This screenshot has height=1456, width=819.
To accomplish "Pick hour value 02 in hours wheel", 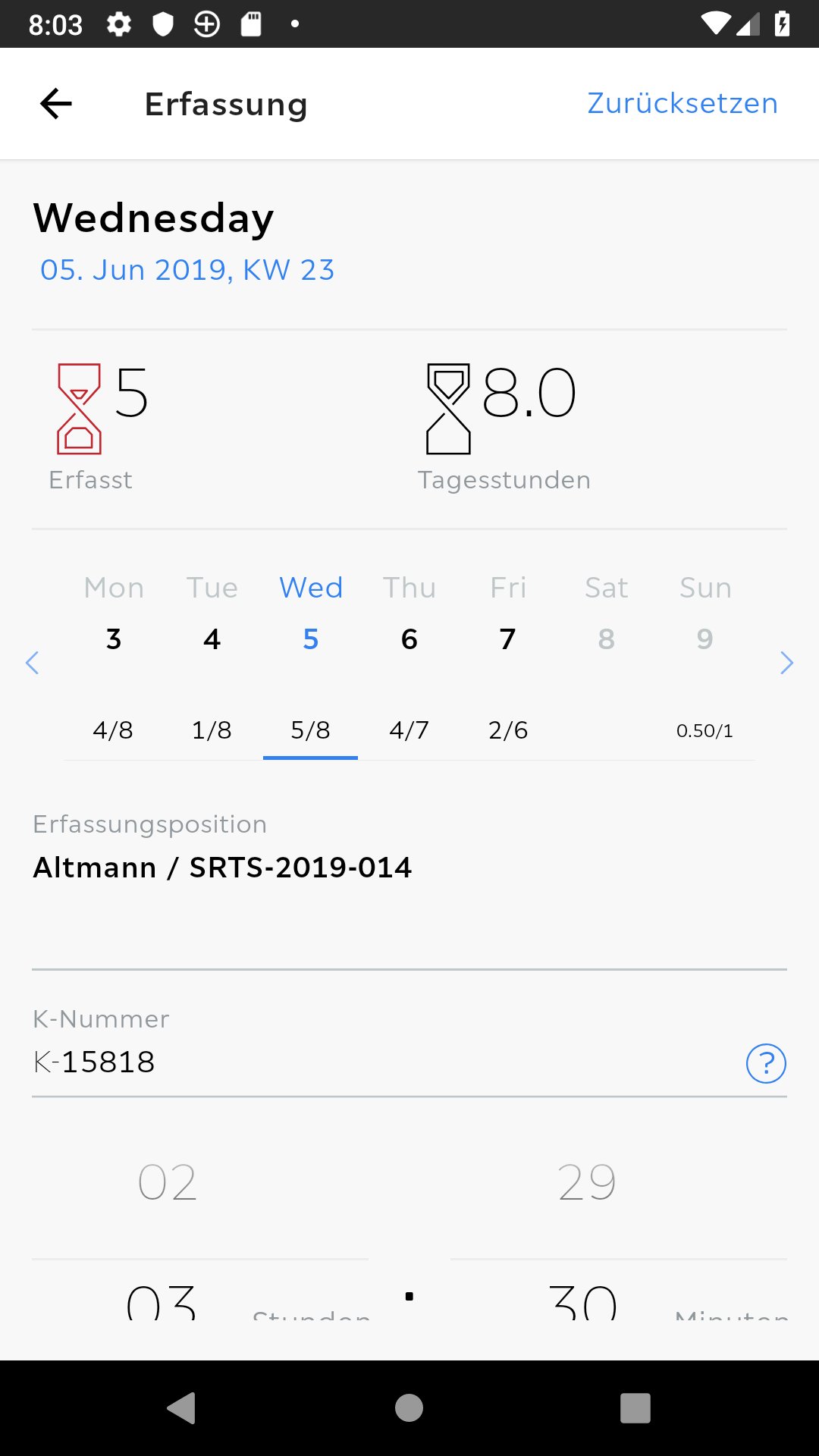I will tap(168, 1182).
